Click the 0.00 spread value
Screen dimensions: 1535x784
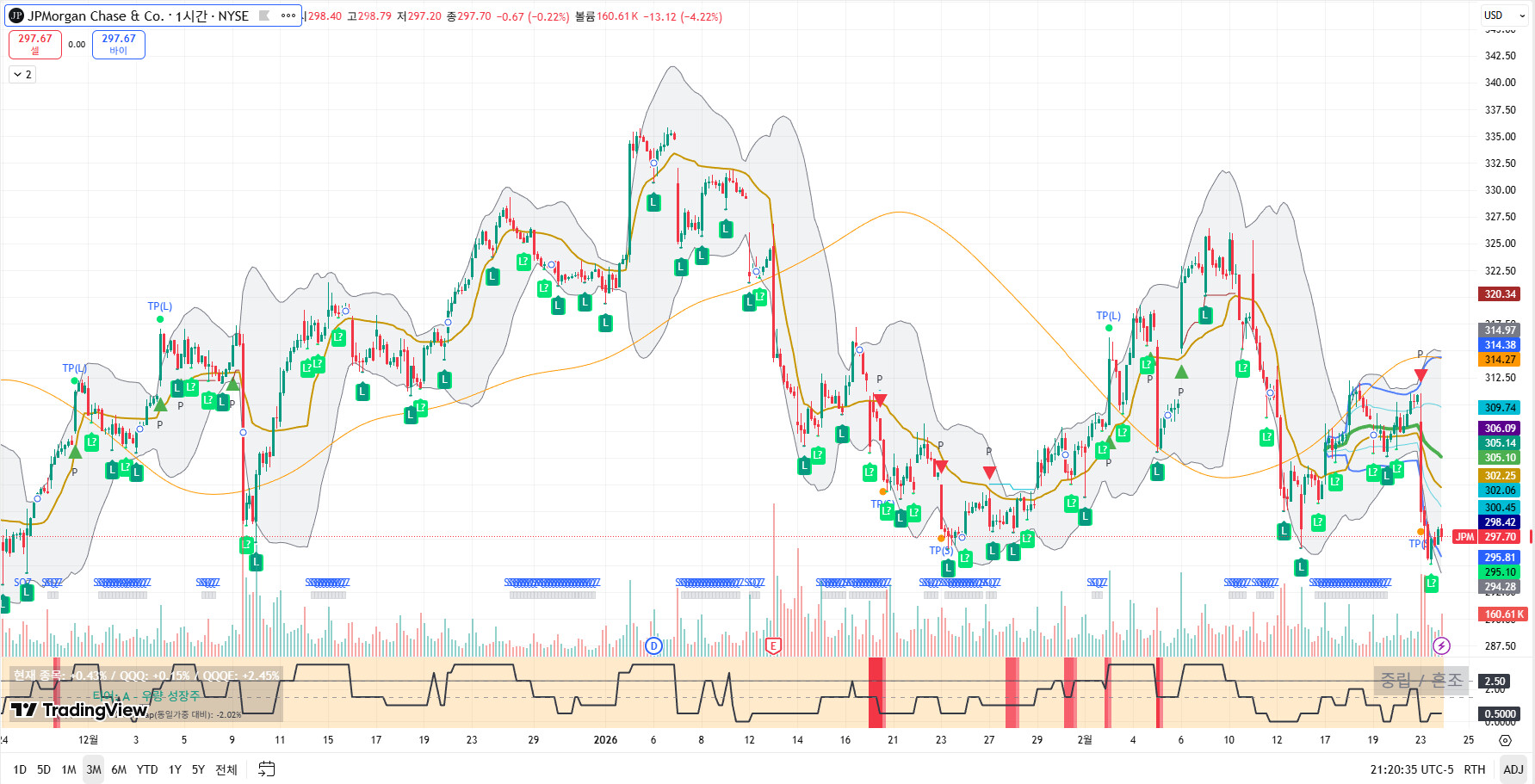click(x=77, y=45)
